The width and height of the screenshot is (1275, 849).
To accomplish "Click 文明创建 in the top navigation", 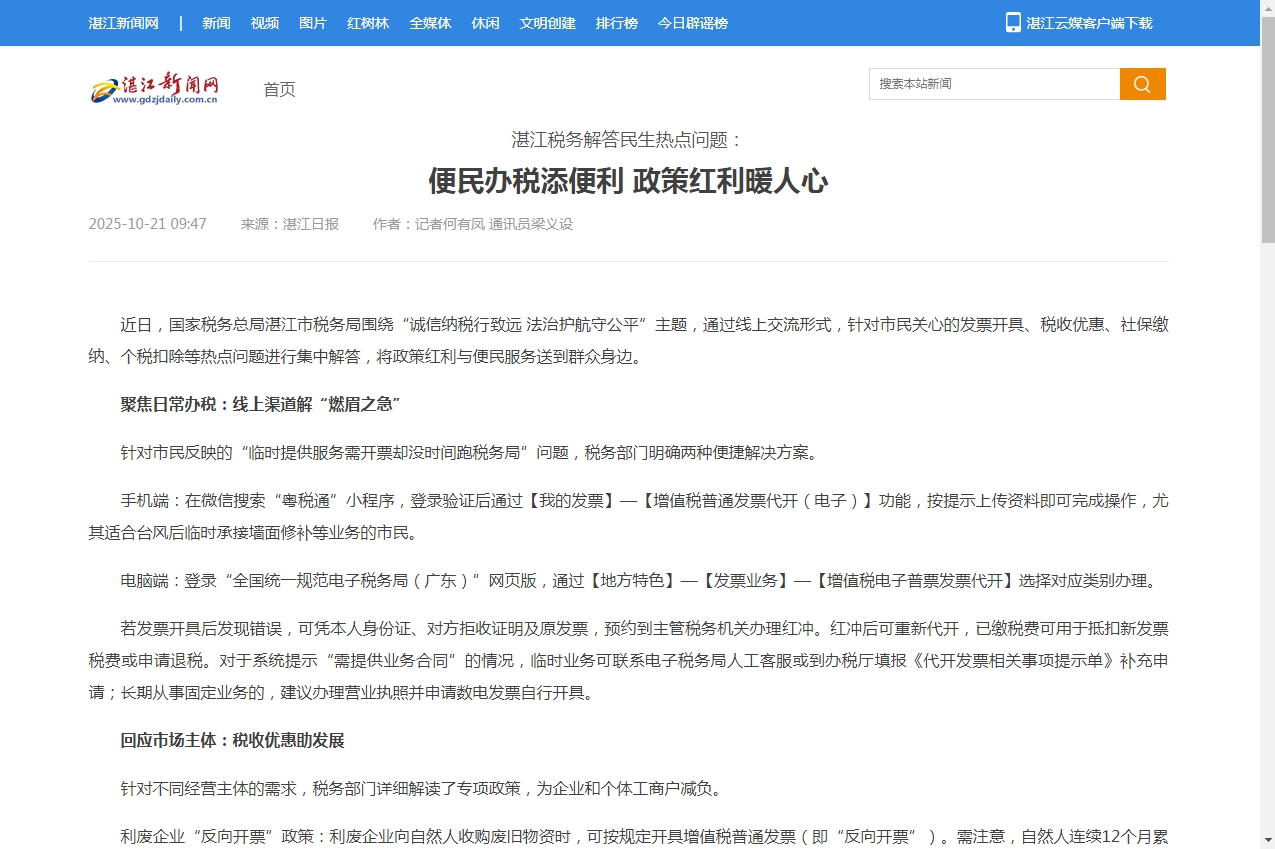I will pyautogui.click(x=547, y=23).
